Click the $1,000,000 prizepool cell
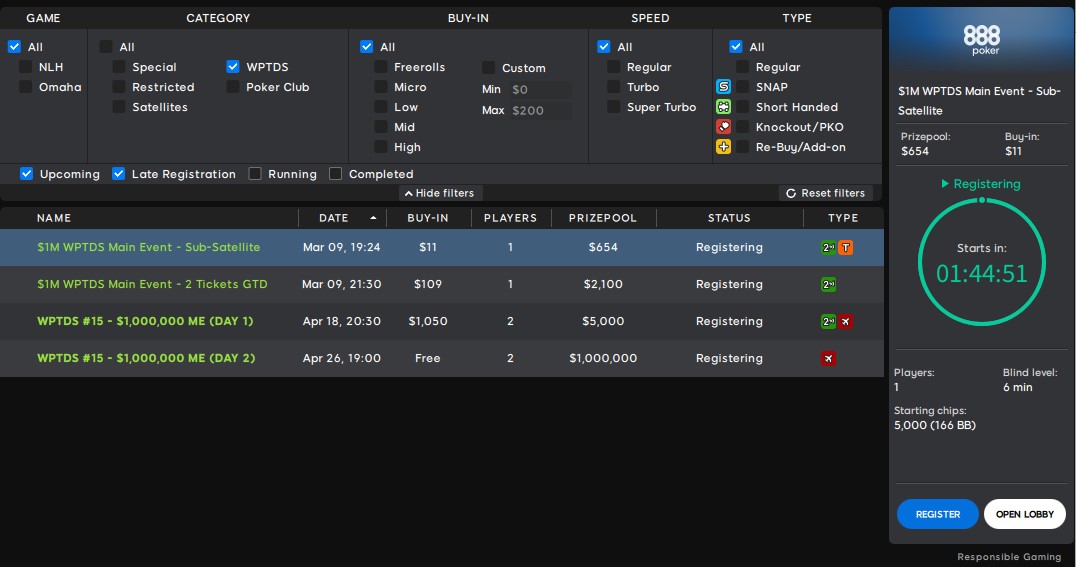1076x567 pixels. point(603,358)
